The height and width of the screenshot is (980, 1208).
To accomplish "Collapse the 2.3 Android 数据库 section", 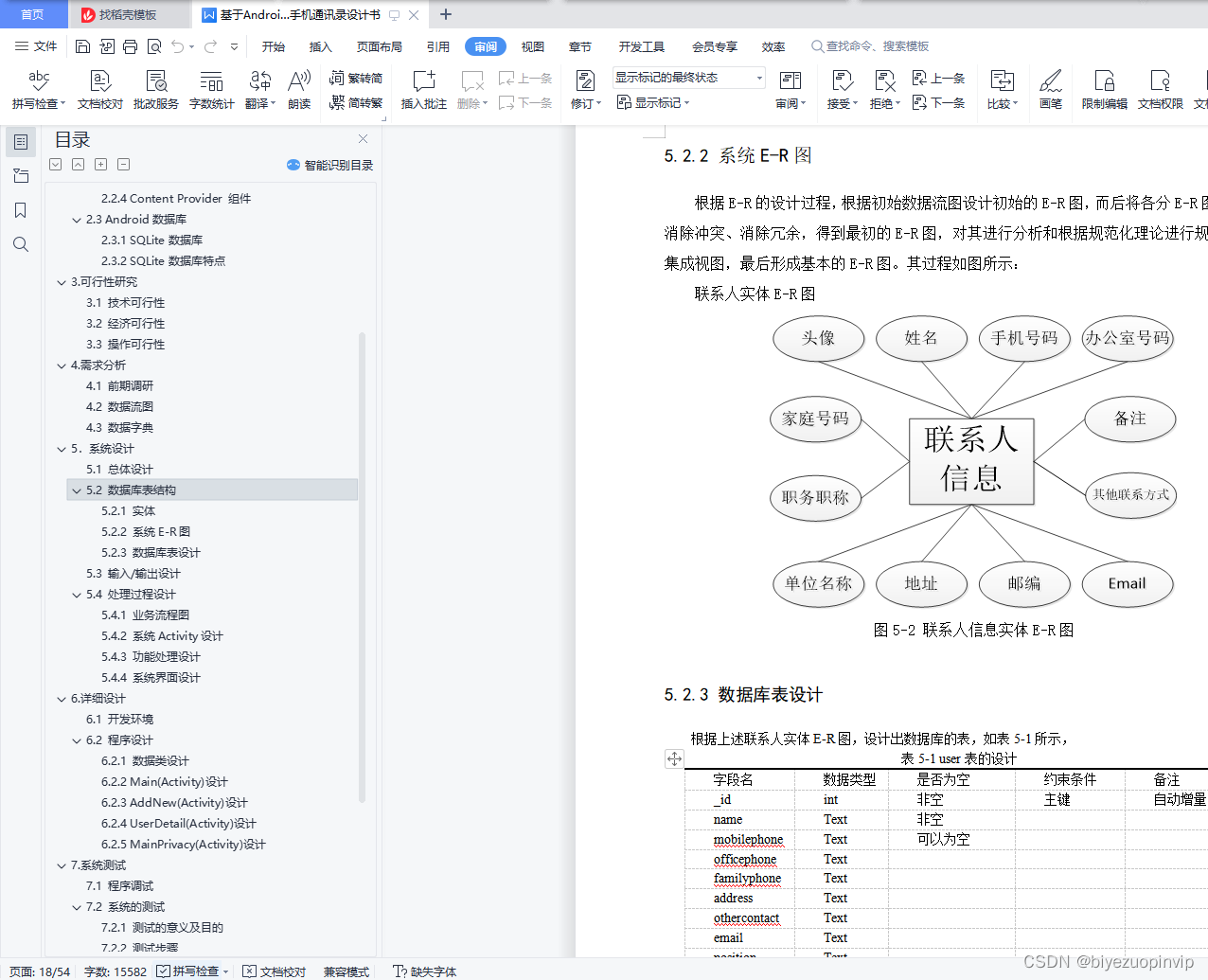I will pos(77,220).
